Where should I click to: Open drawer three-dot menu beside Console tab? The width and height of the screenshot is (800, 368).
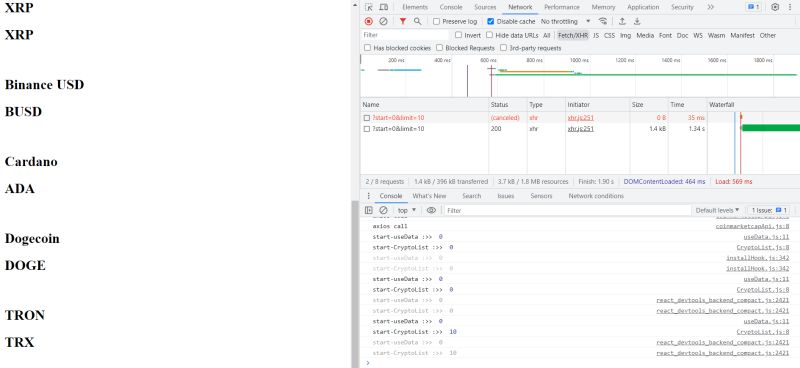[368, 196]
